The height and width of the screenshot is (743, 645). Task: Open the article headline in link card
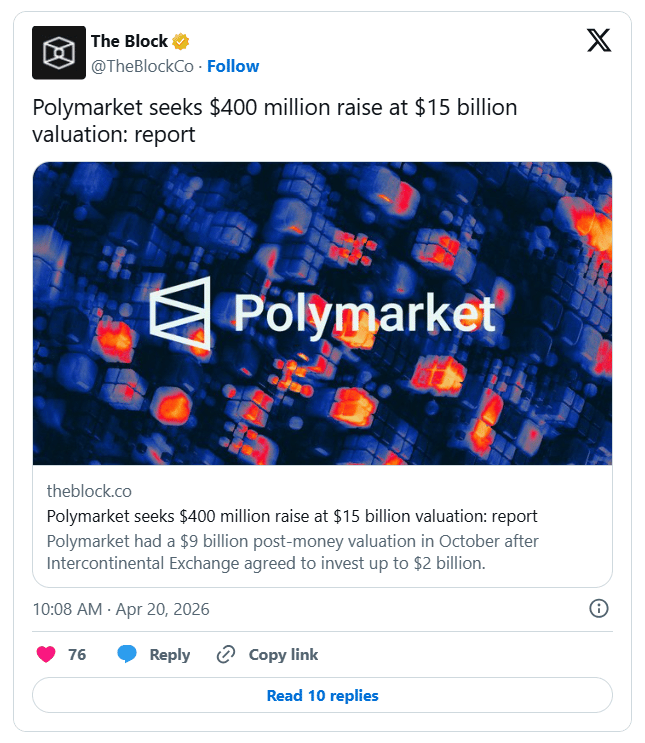tap(292, 516)
